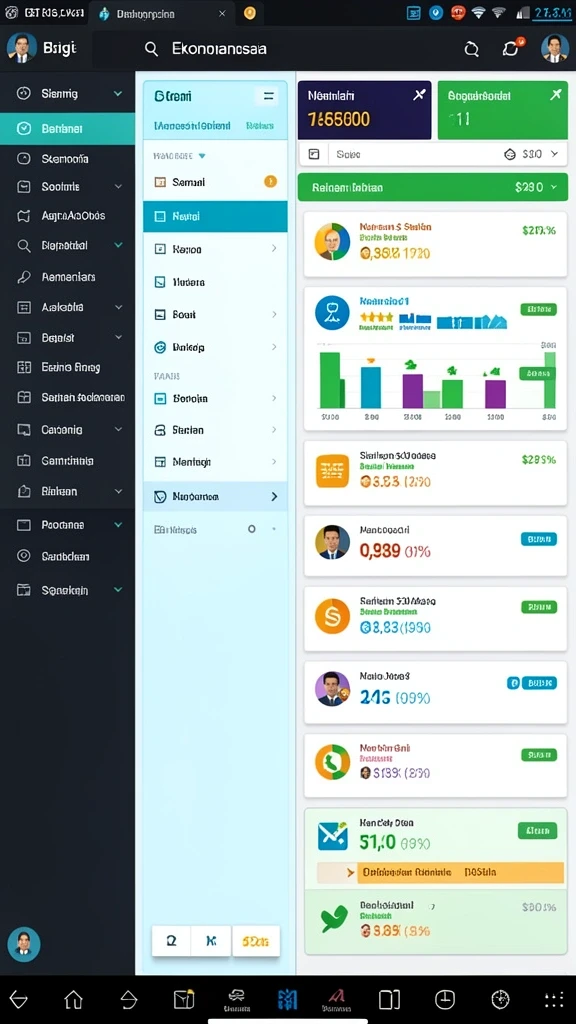This screenshot has width=576, height=1024.
Task: Select highlighted Benianei item in dark sidebar
Action: coord(67,129)
